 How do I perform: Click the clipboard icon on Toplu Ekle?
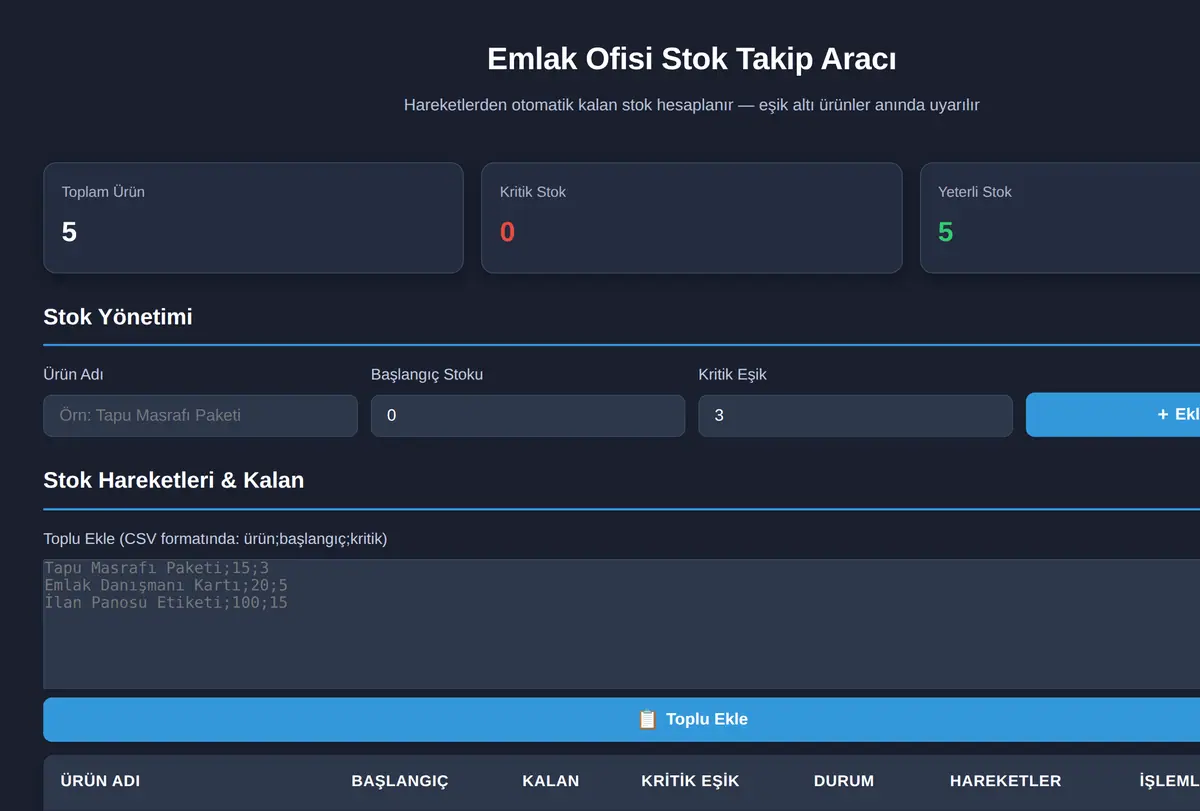(647, 719)
